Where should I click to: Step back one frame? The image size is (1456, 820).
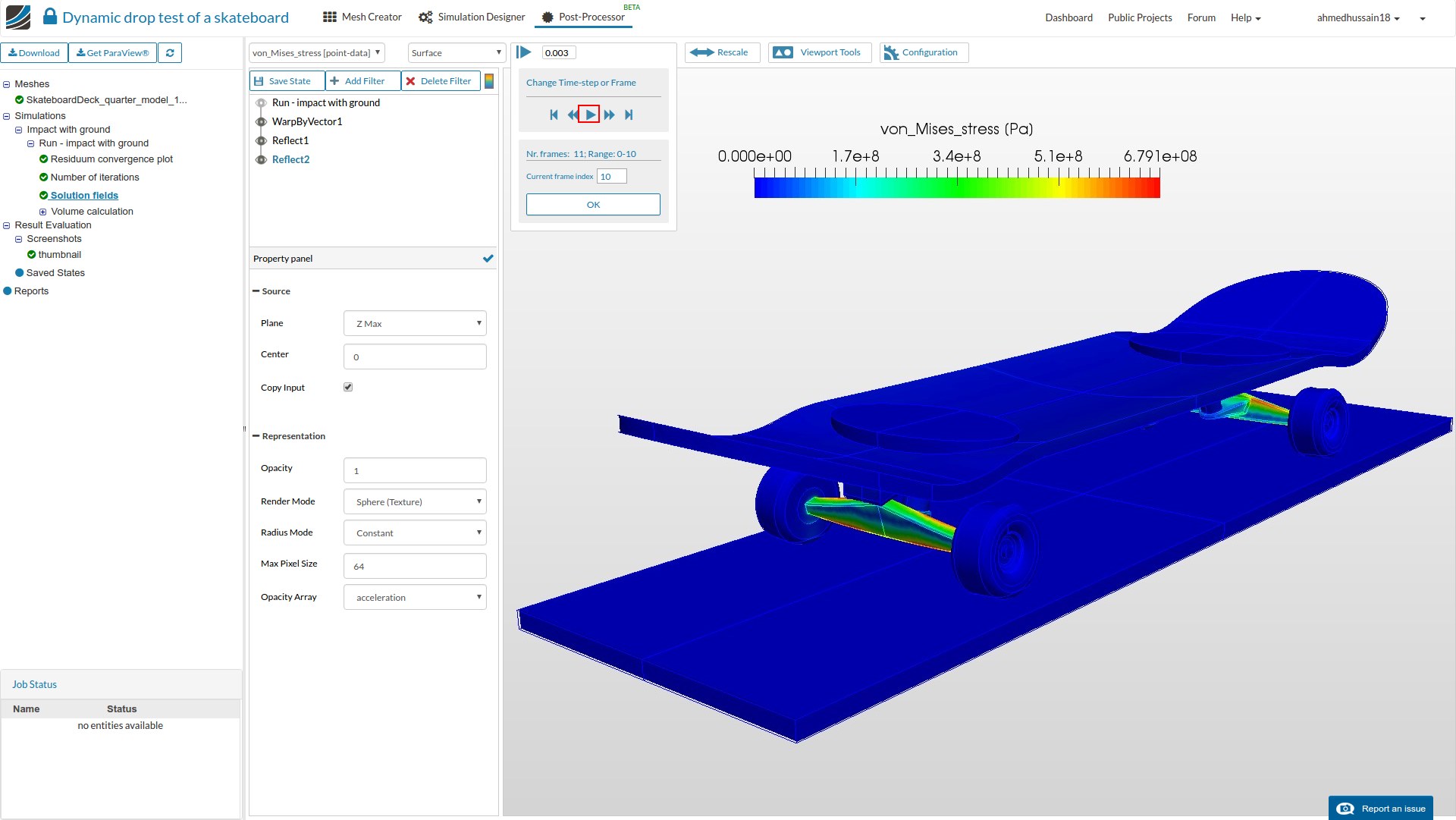coord(572,115)
